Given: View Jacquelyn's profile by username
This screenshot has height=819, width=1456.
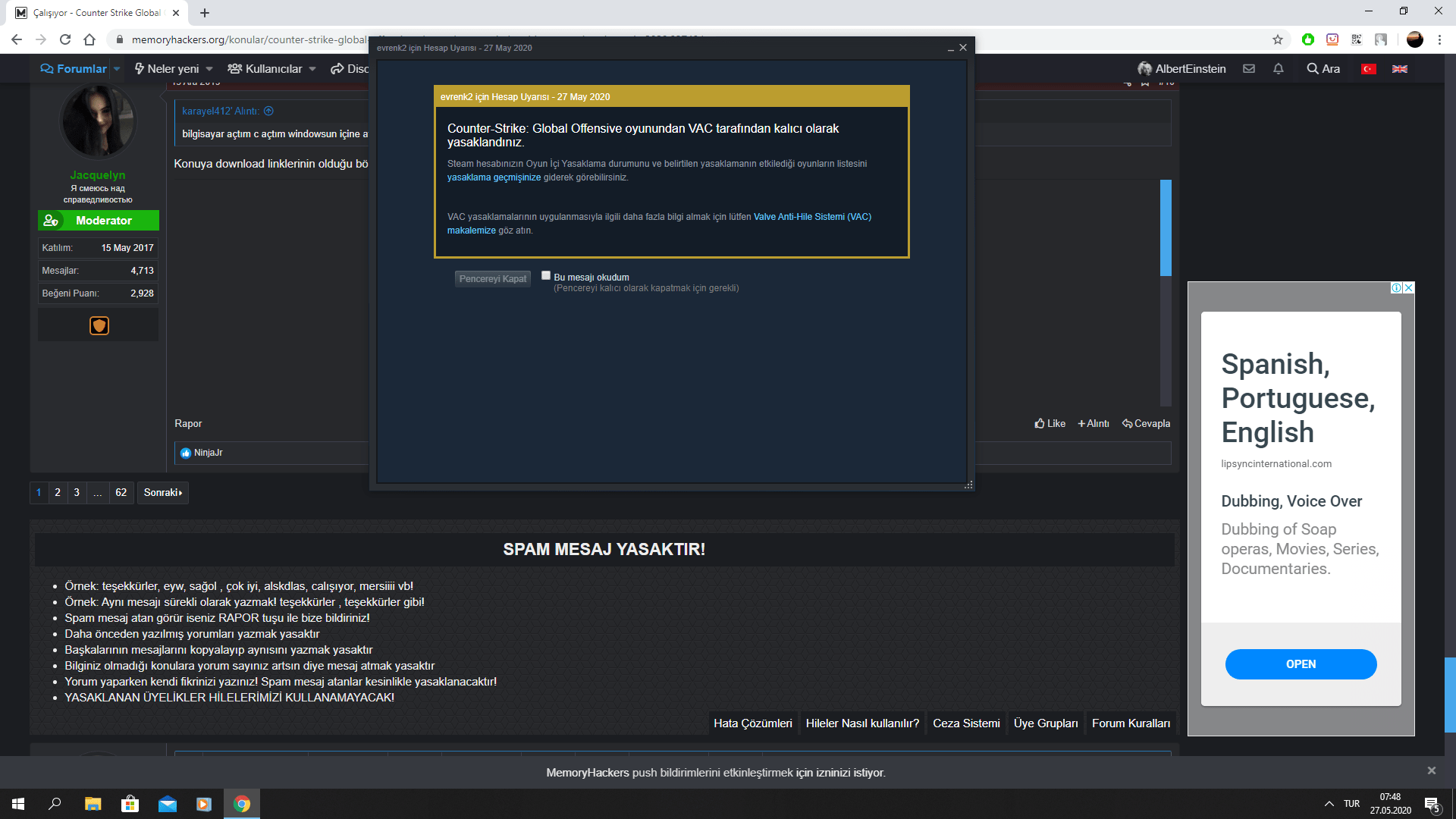Looking at the screenshot, I should [98, 175].
